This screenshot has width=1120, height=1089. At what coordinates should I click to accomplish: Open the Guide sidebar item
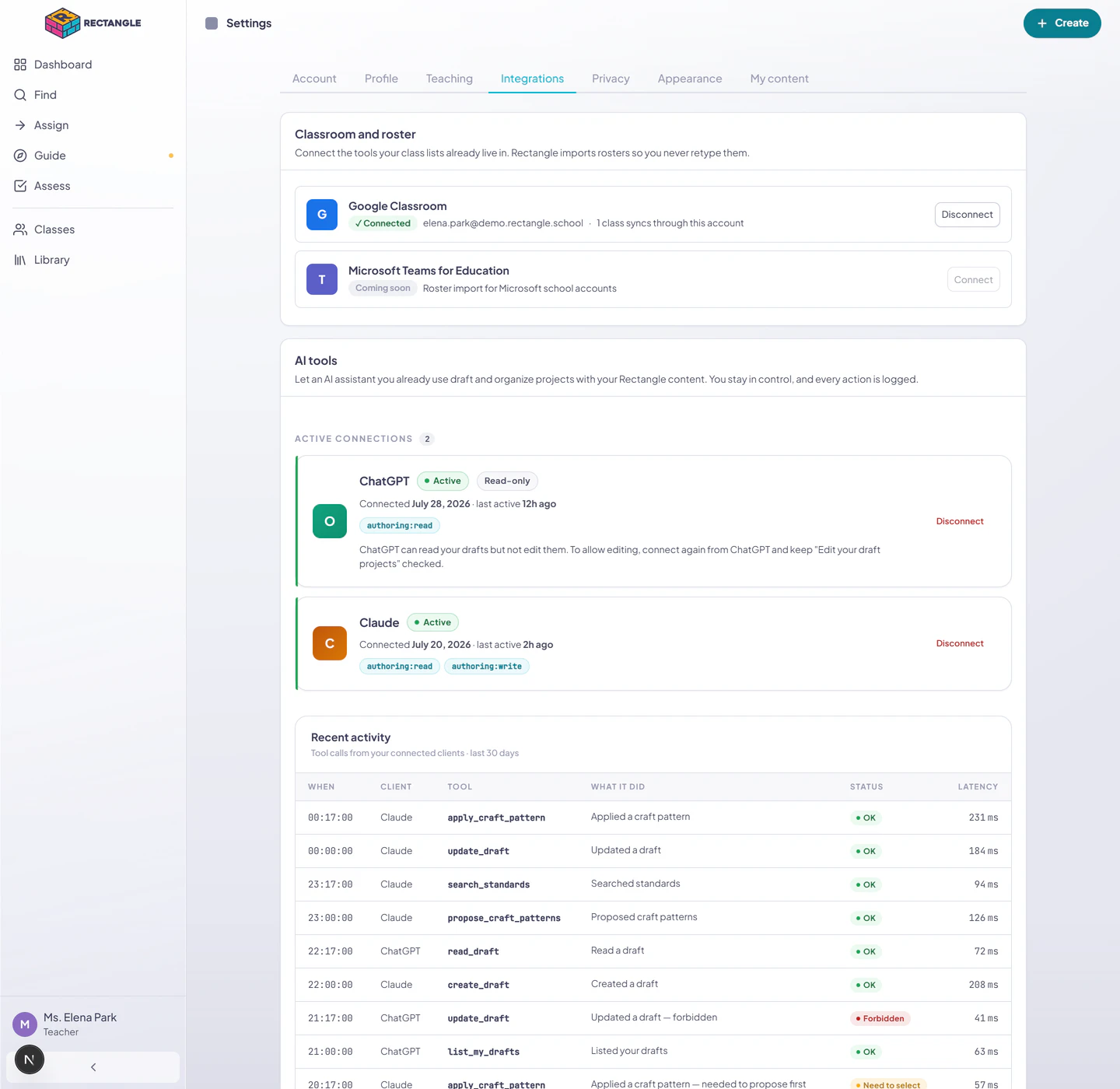click(93, 156)
